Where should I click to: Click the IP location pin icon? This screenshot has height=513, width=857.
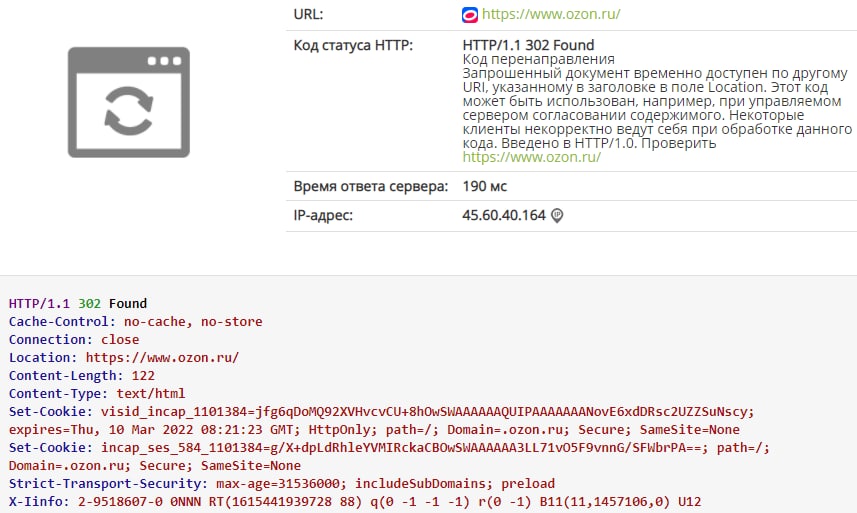point(557,215)
